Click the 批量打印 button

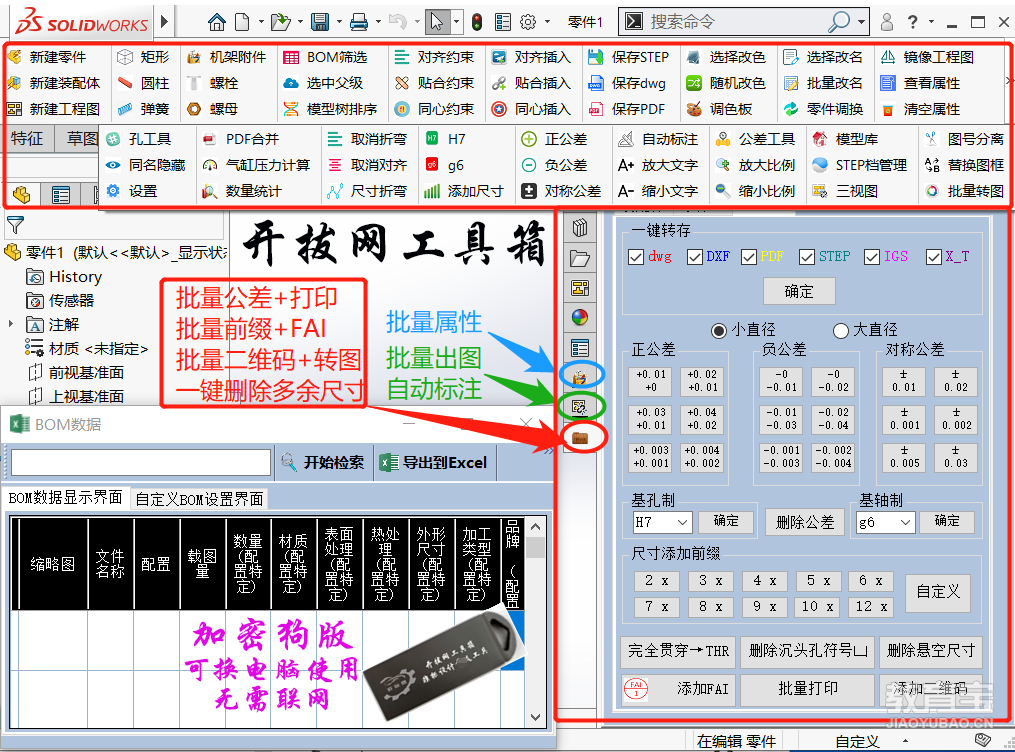tap(807, 689)
